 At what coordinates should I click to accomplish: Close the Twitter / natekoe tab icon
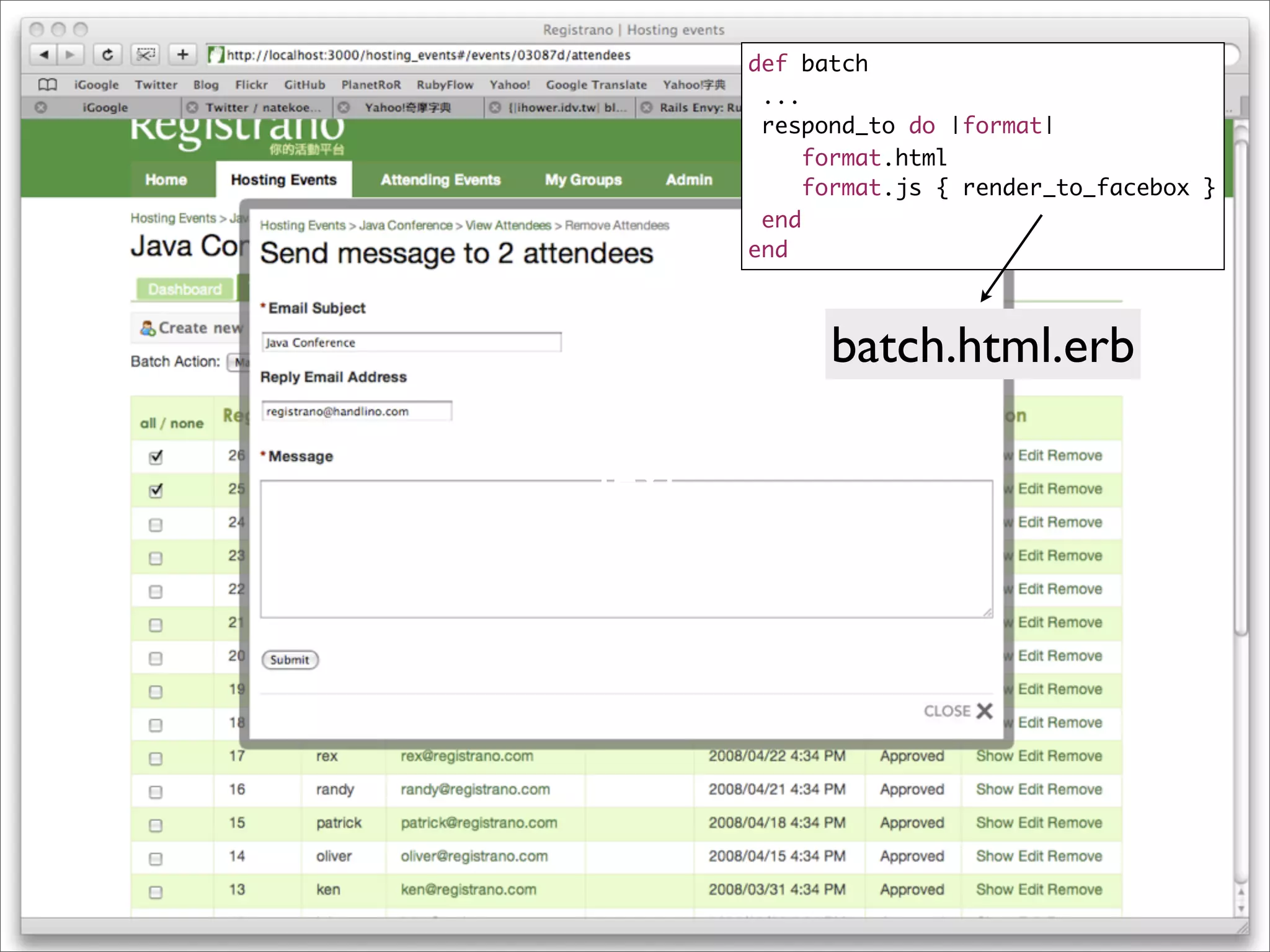coord(192,107)
